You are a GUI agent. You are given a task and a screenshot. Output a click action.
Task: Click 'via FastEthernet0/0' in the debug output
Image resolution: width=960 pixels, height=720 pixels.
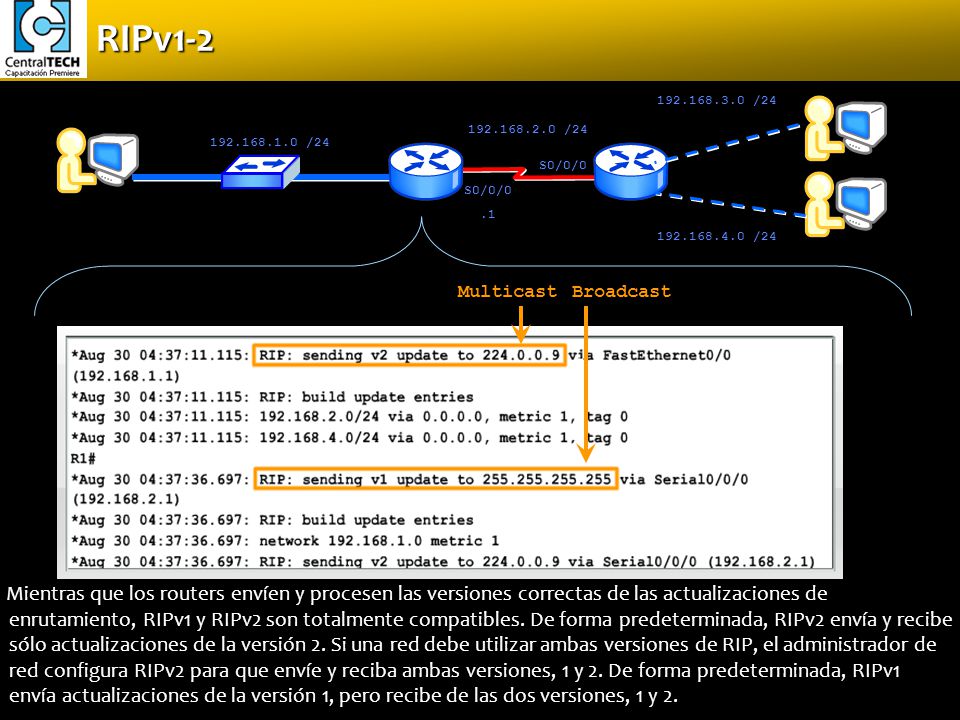[650, 355]
